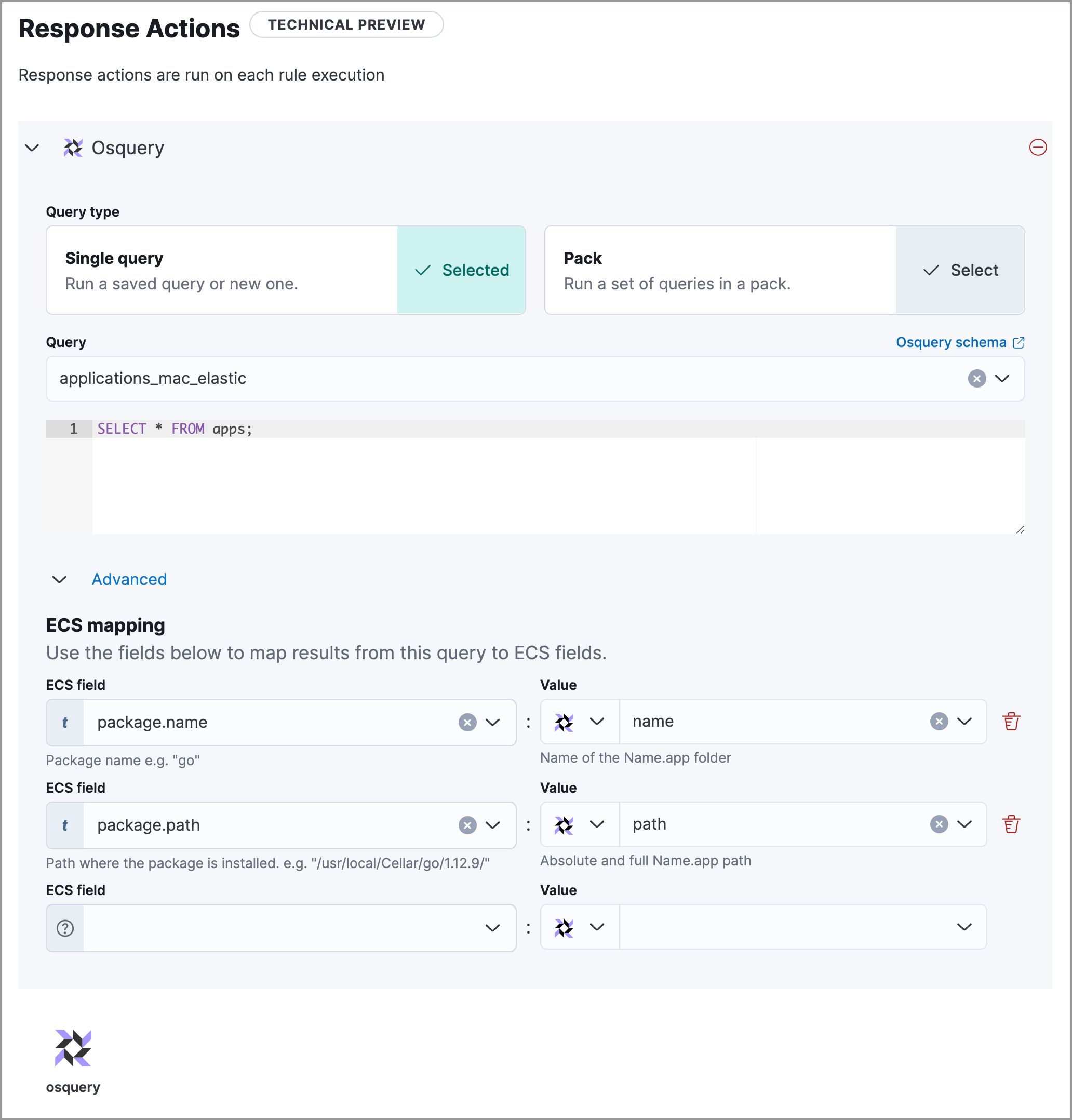Click the question mark icon in empty ECS field
This screenshot has width=1072, height=1120.
[x=65, y=928]
